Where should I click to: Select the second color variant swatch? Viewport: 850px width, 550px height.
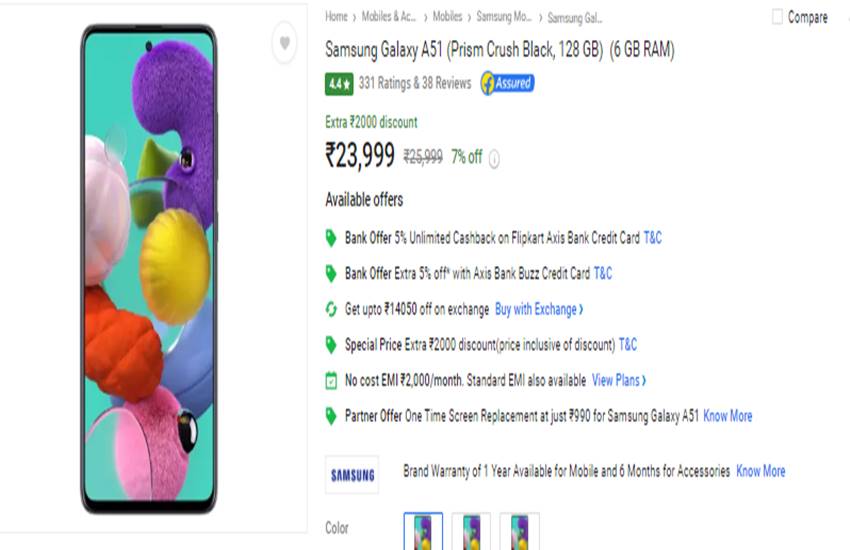[471, 531]
